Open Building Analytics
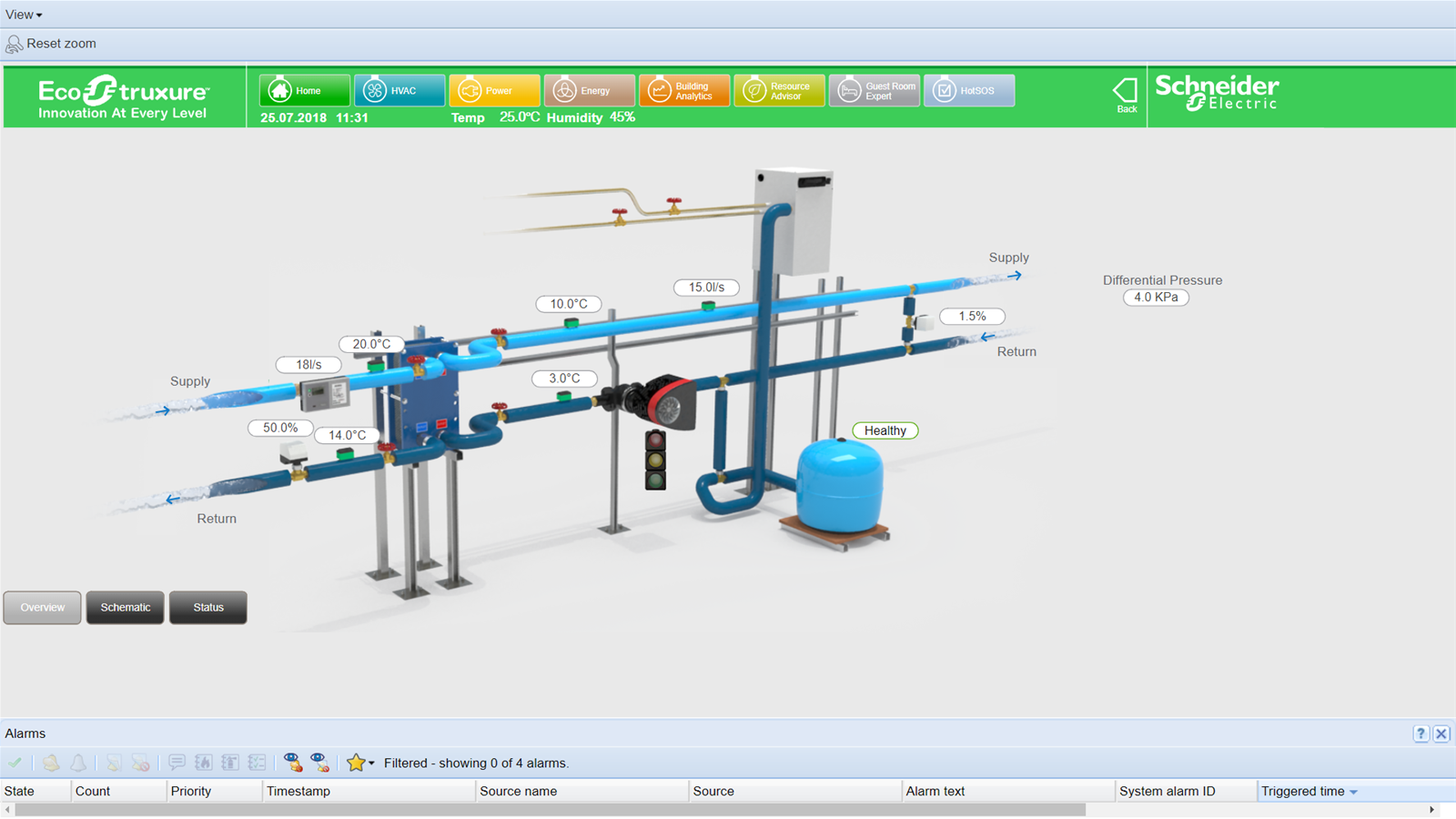Image resolution: width=1456 pixels, height=819 pixels. 683,91
